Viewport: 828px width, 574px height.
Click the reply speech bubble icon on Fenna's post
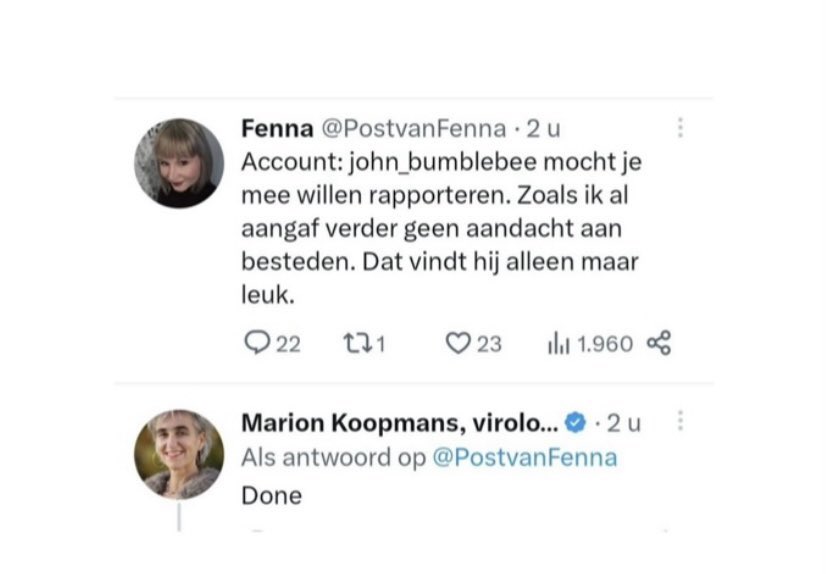(257, 344)
